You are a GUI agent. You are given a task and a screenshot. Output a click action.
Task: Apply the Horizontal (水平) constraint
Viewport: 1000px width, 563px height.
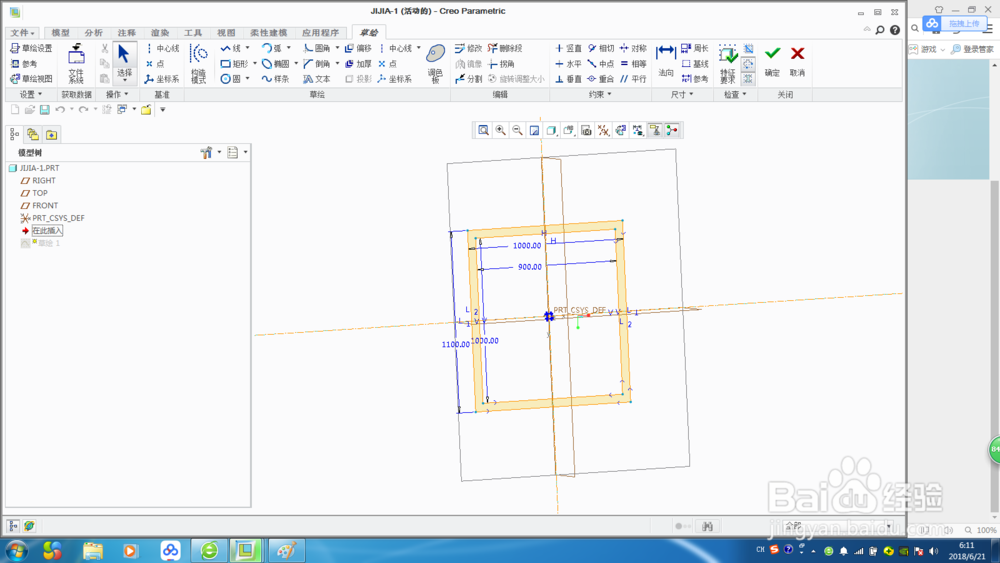[x=568, y=64]
